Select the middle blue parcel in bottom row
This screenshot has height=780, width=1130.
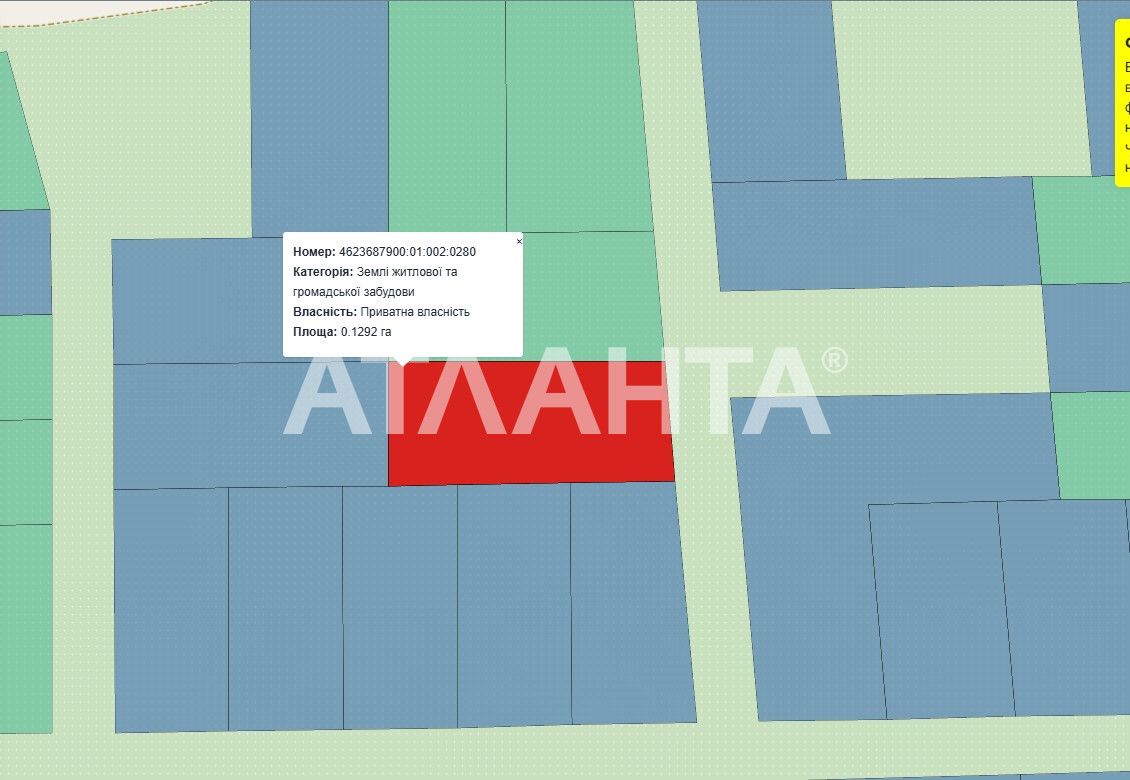tap(400, 607)
